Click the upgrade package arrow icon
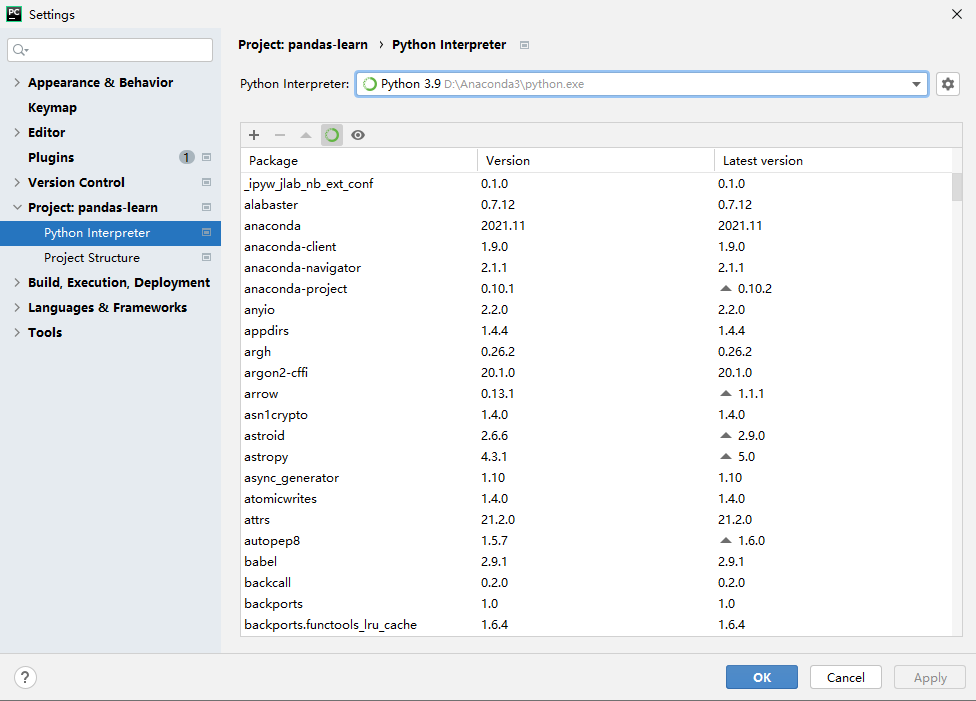 306,135
